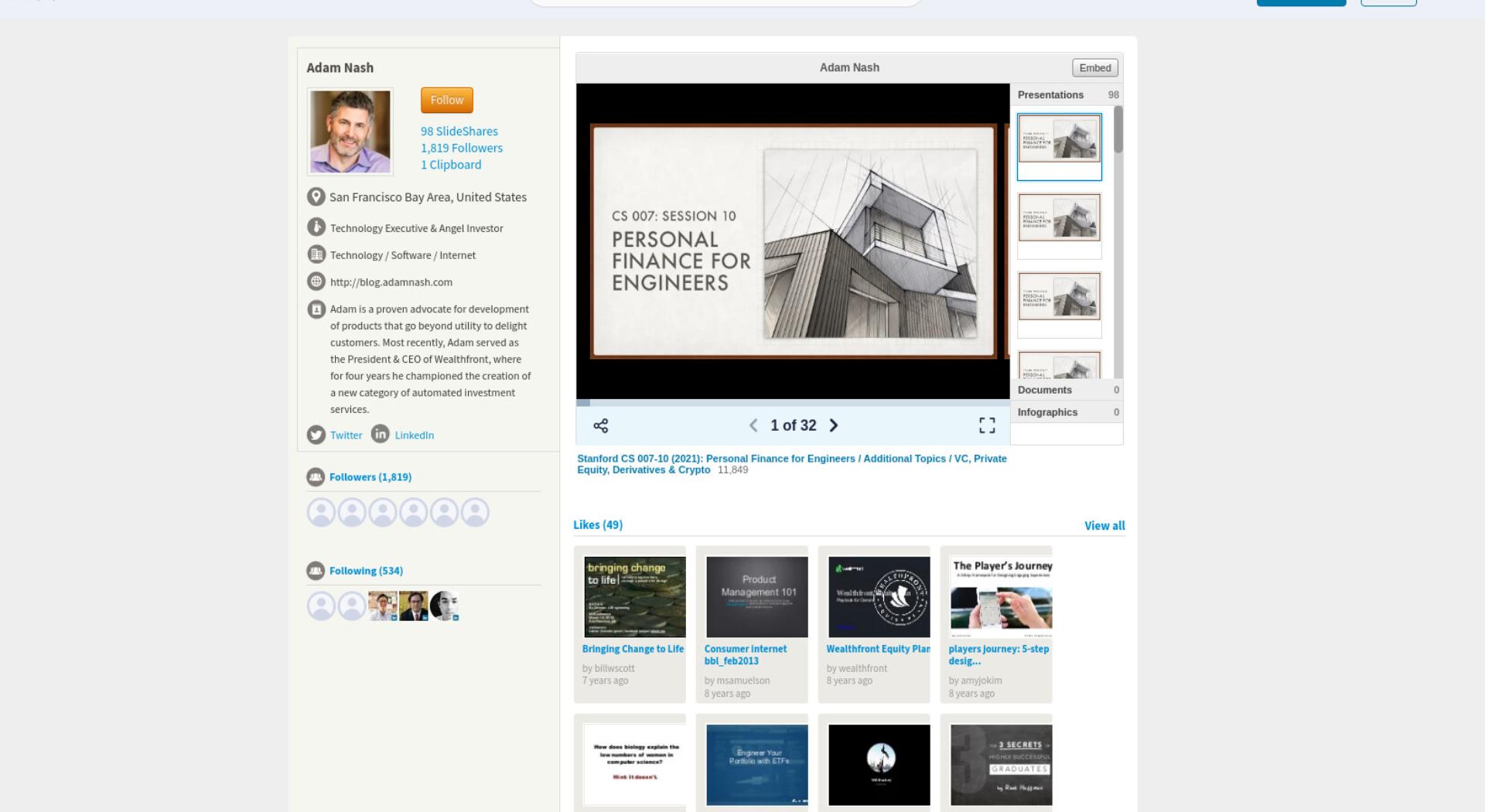This screenshot has width=1485, height=812.
Task: Select the second presentation thumbnail
Action: coord(1059,226)
